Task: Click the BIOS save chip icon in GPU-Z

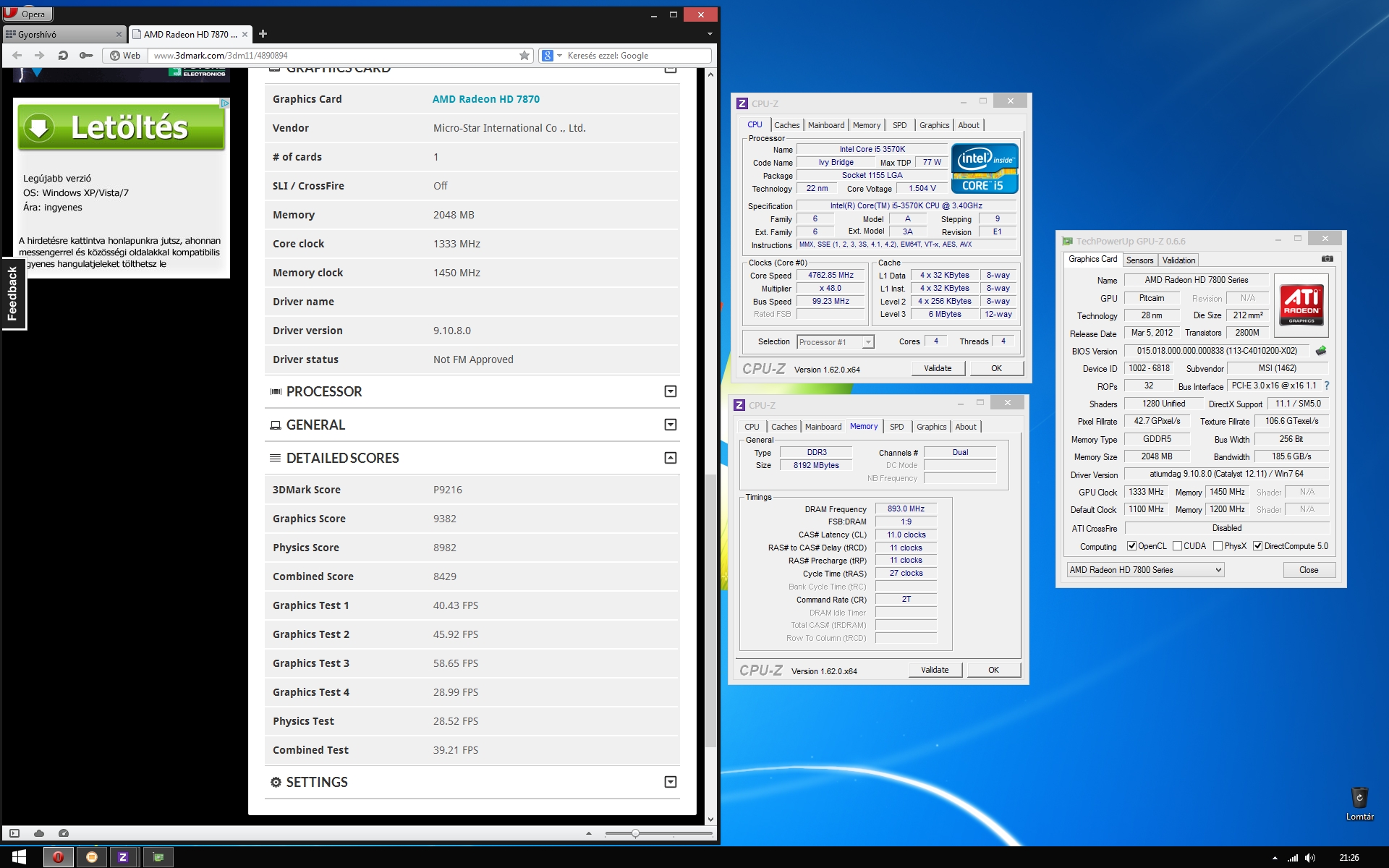Action: point(1321,351)
